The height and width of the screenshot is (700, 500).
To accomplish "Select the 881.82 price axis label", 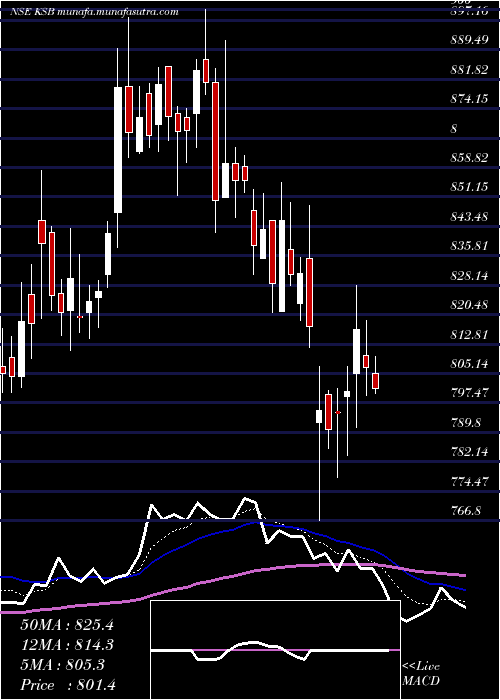I will coord(469,70).
